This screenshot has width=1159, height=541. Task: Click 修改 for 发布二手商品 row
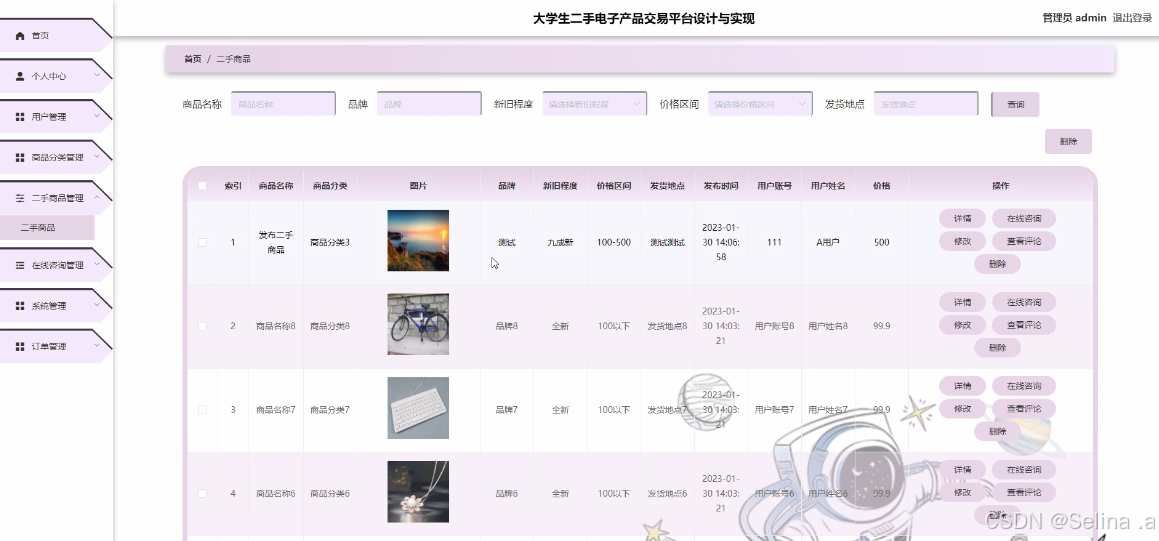point(962,241)
